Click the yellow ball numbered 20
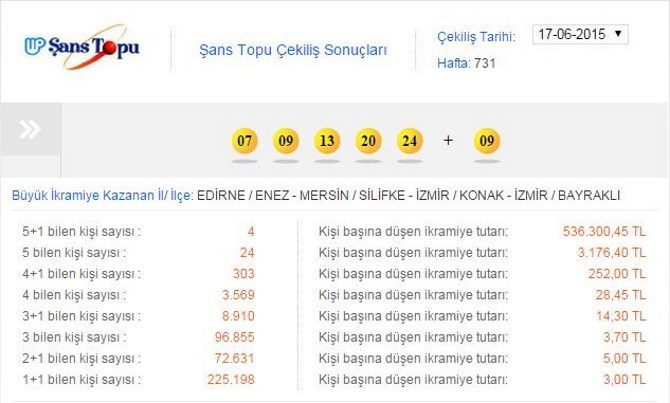The image size is (670, 403). (368, 141)
